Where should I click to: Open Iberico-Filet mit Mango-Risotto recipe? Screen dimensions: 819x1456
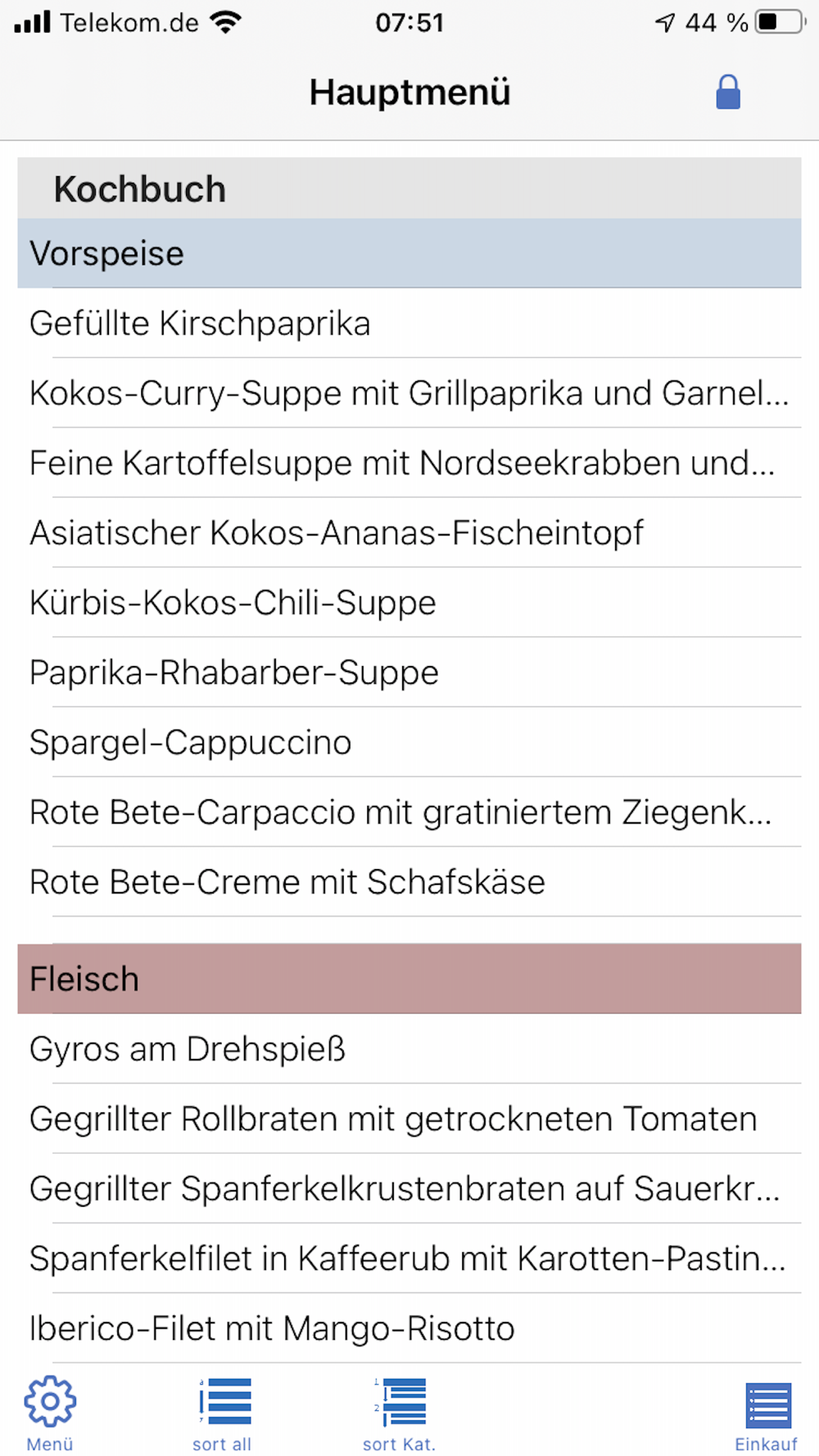(409, 1327)
